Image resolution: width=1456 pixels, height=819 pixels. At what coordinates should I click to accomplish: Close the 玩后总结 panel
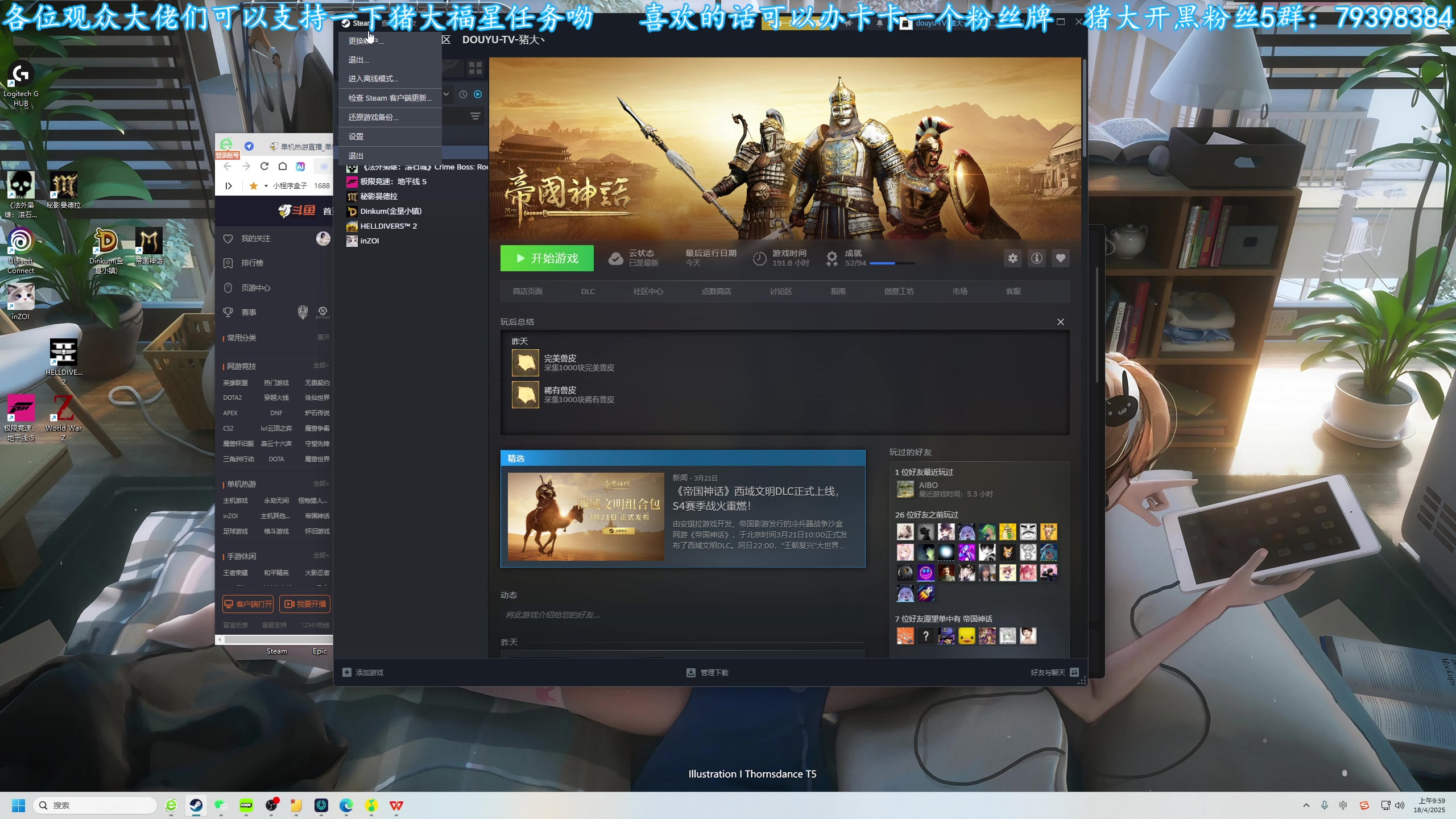coord(1060,322)
